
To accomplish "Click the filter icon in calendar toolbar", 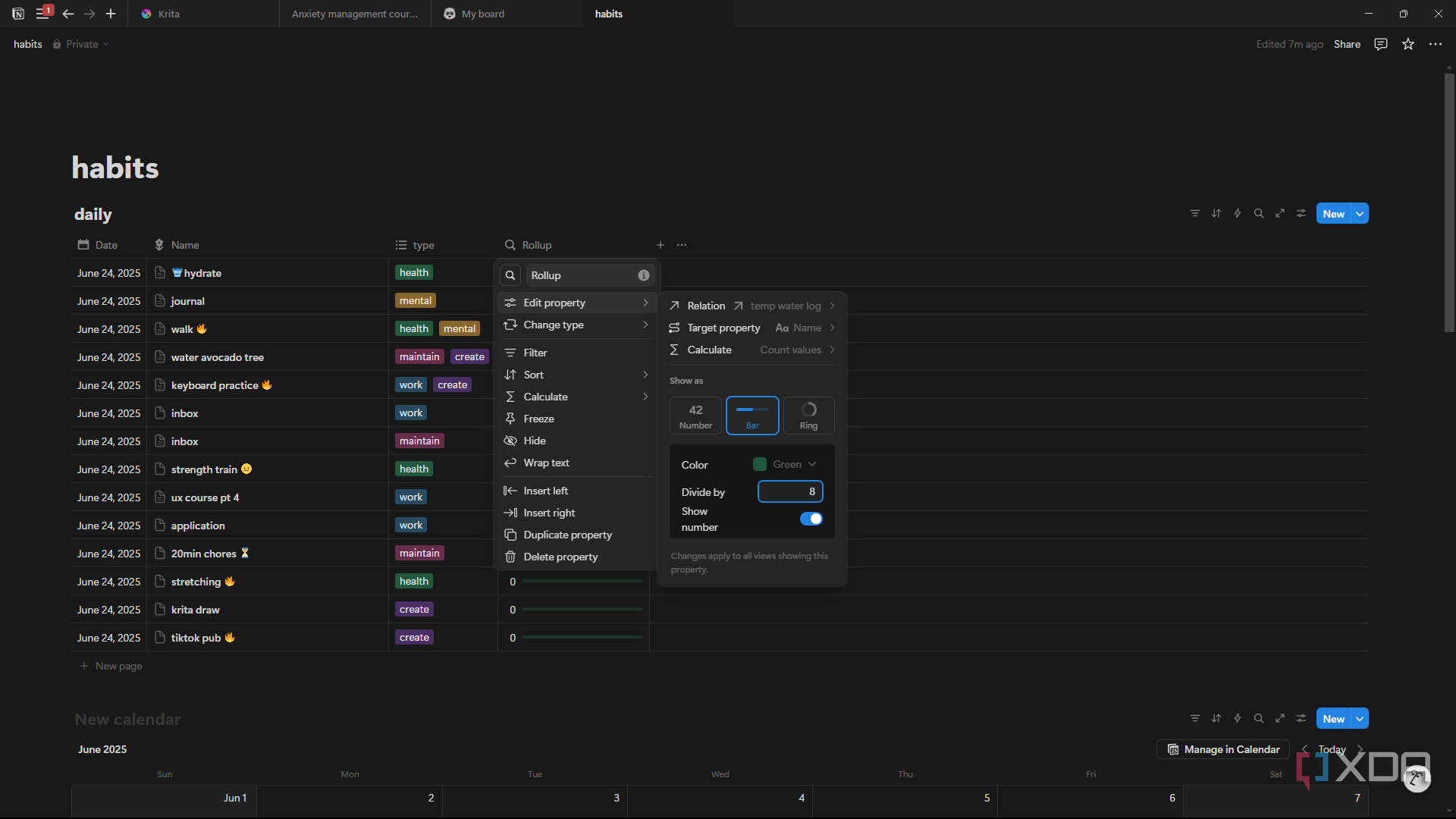I will tap(1195, 718).
